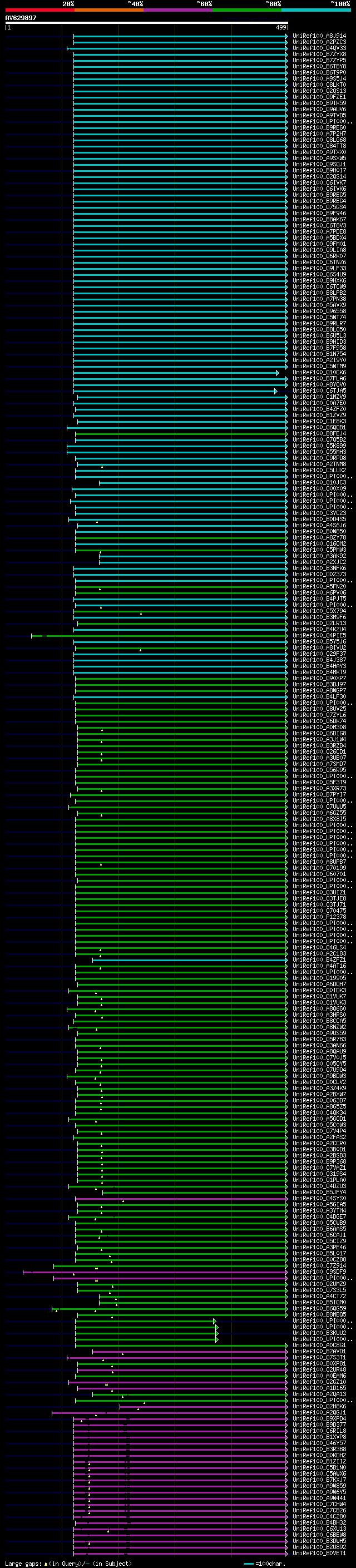Select the UniRef100_A0M308 label
This screenshot has height=1568, width=356.
319,728
